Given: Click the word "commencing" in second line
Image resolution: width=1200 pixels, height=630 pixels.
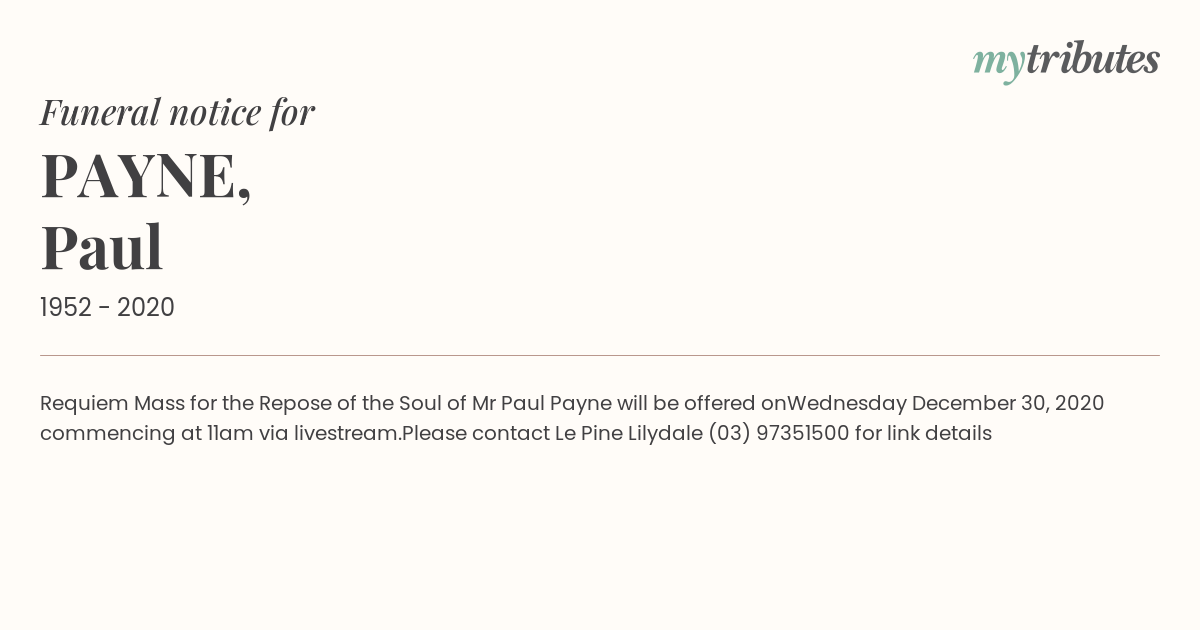Looking at the screenshot, I should 108,434.
